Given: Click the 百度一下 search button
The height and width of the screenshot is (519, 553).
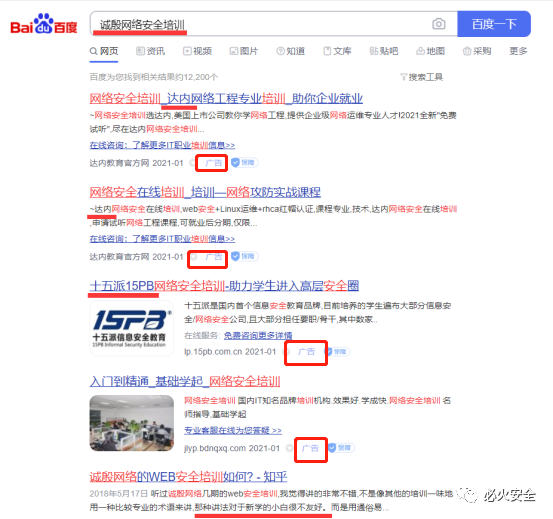Looking at the screenshot, I should 494,24.
